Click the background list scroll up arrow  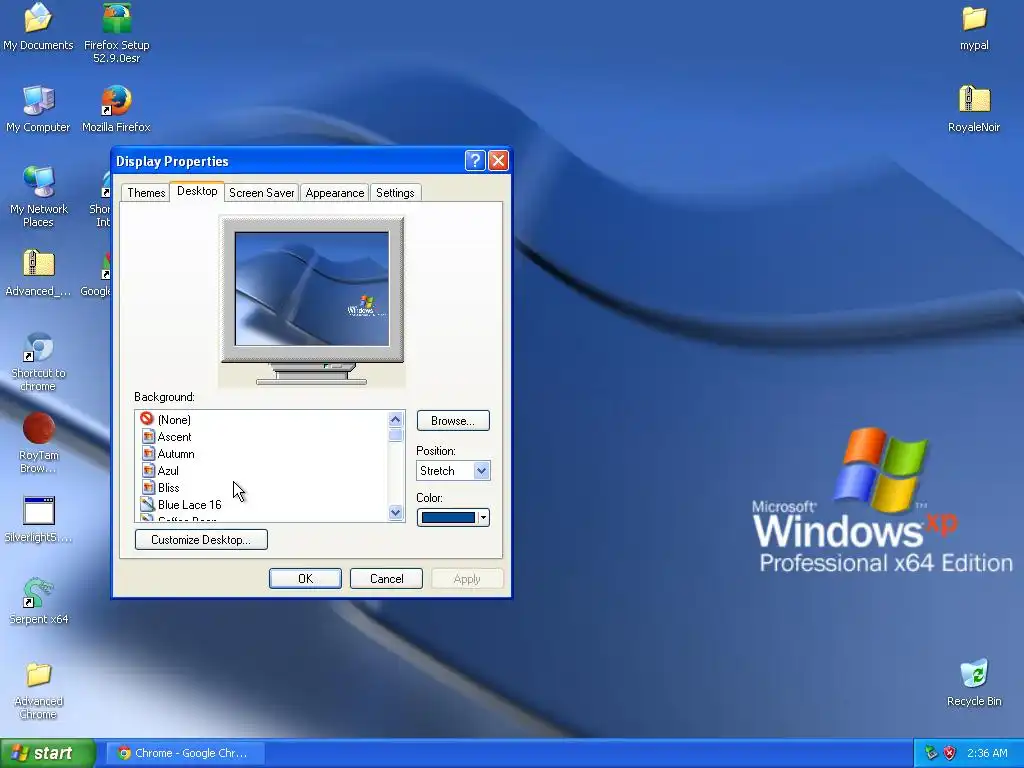pos(395,419)
